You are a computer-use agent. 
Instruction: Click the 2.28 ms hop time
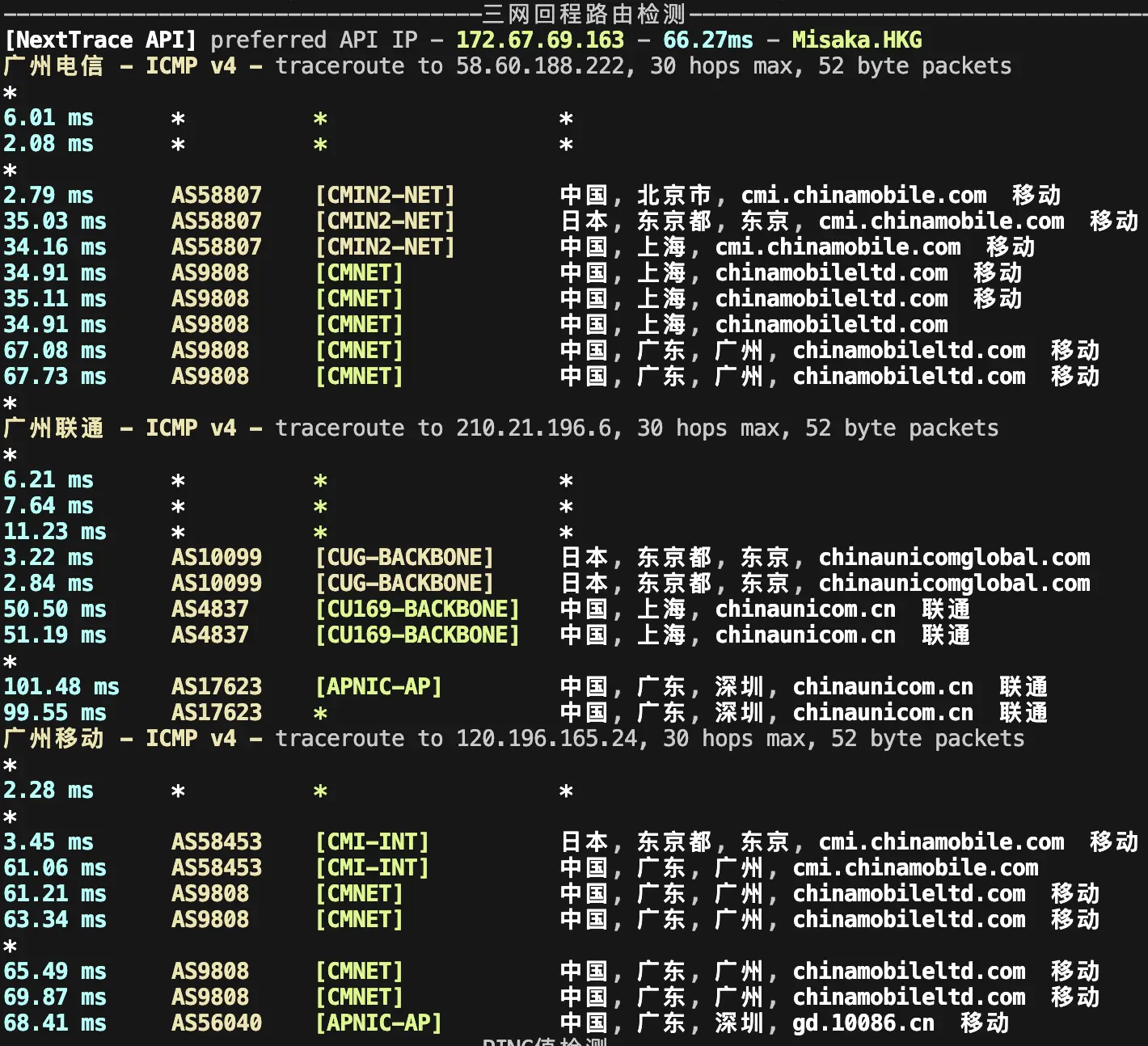[49, 790]
